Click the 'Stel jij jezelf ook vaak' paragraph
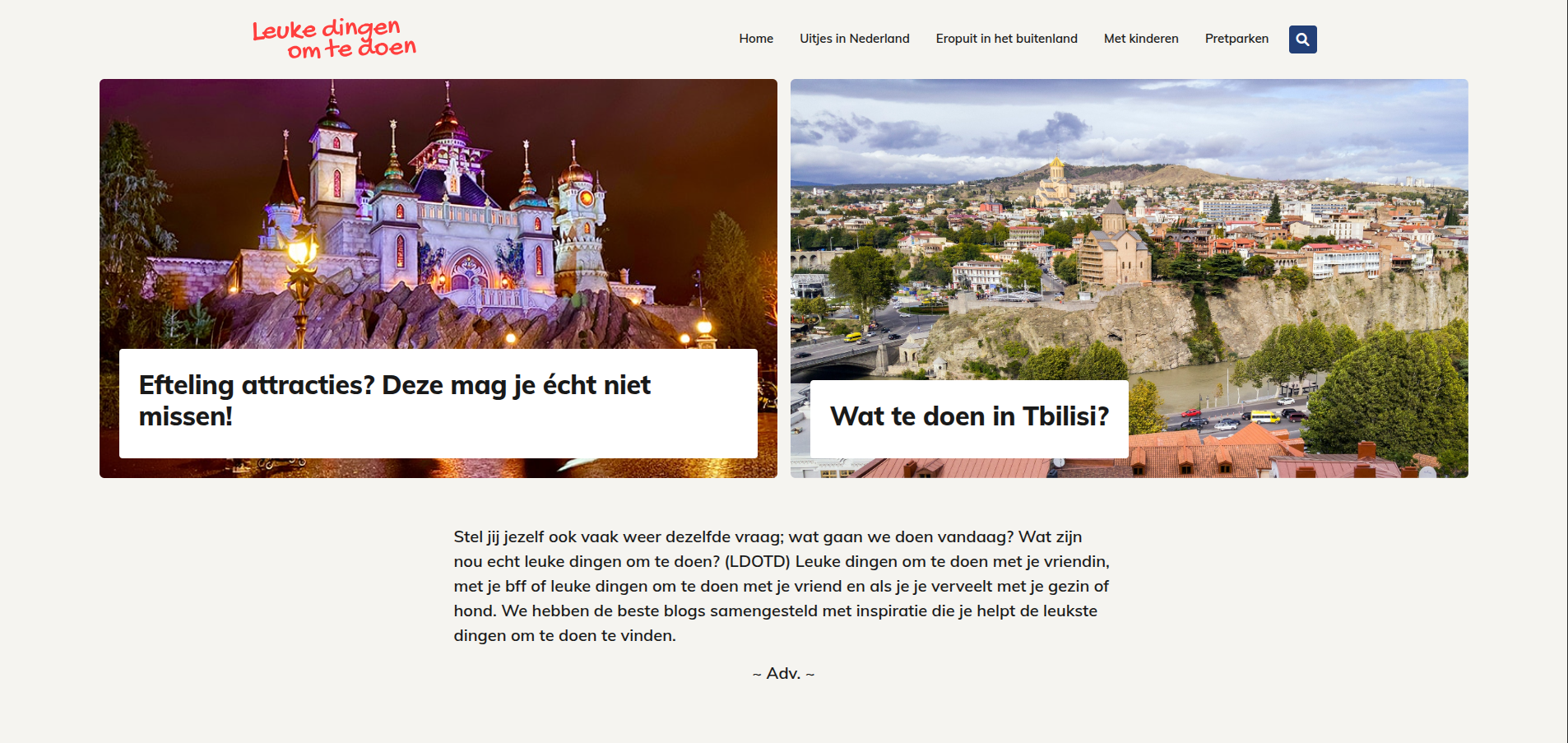 pos(782,586)
